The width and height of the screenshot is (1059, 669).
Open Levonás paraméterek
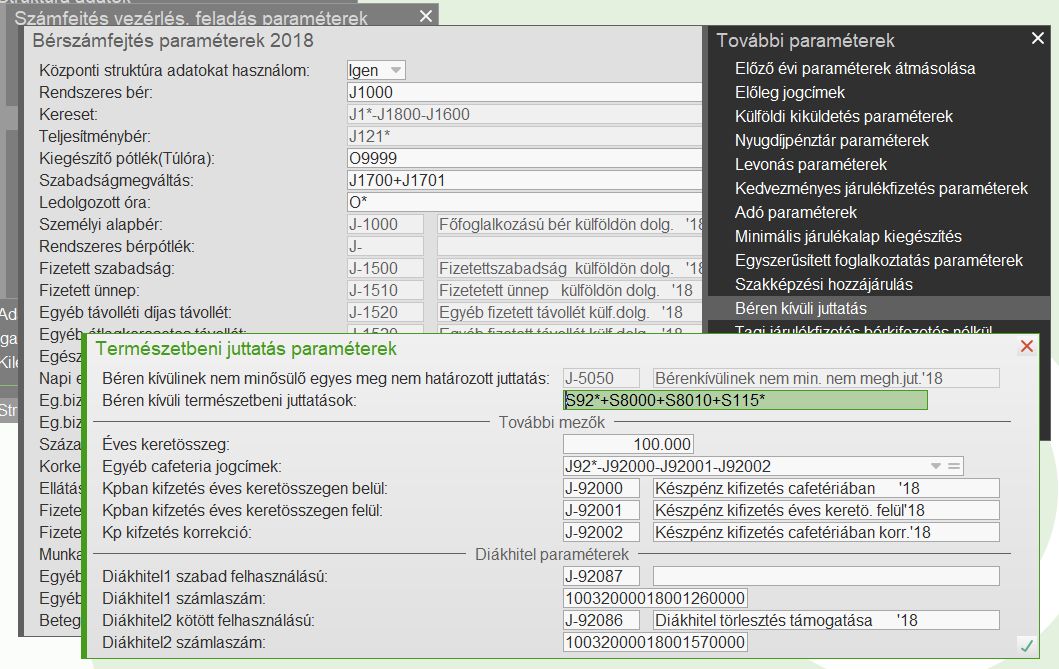coord(810,164)
